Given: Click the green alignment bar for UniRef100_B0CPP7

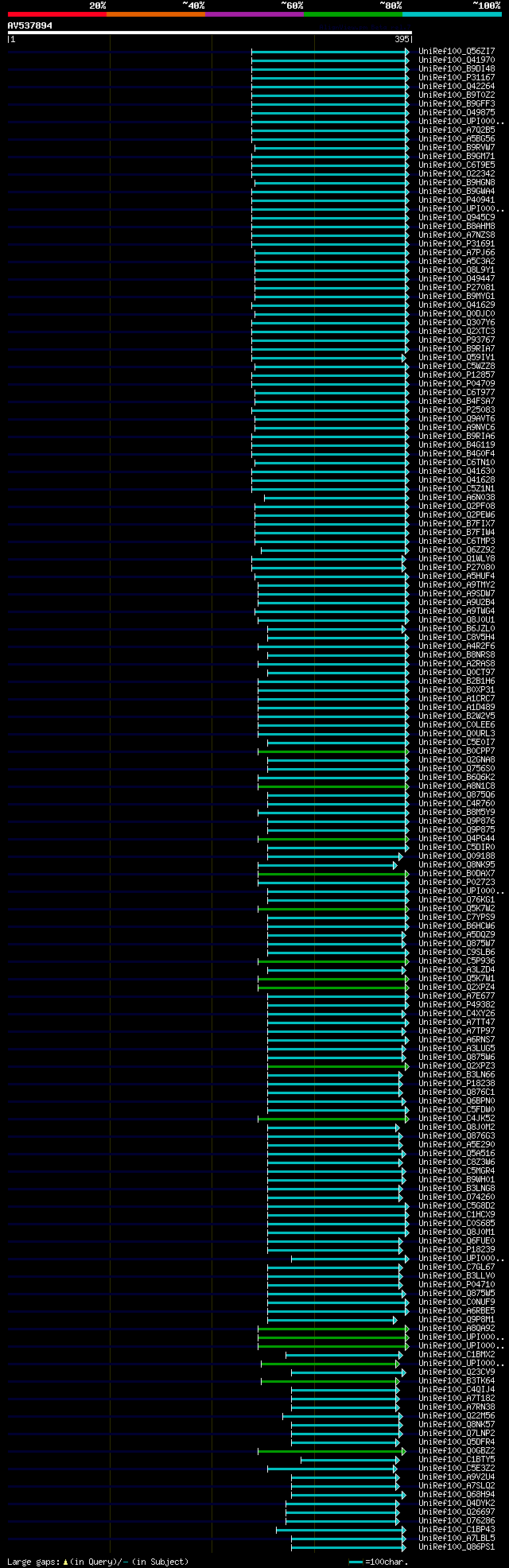Looking at the screenshot, I should pos(334,751).
